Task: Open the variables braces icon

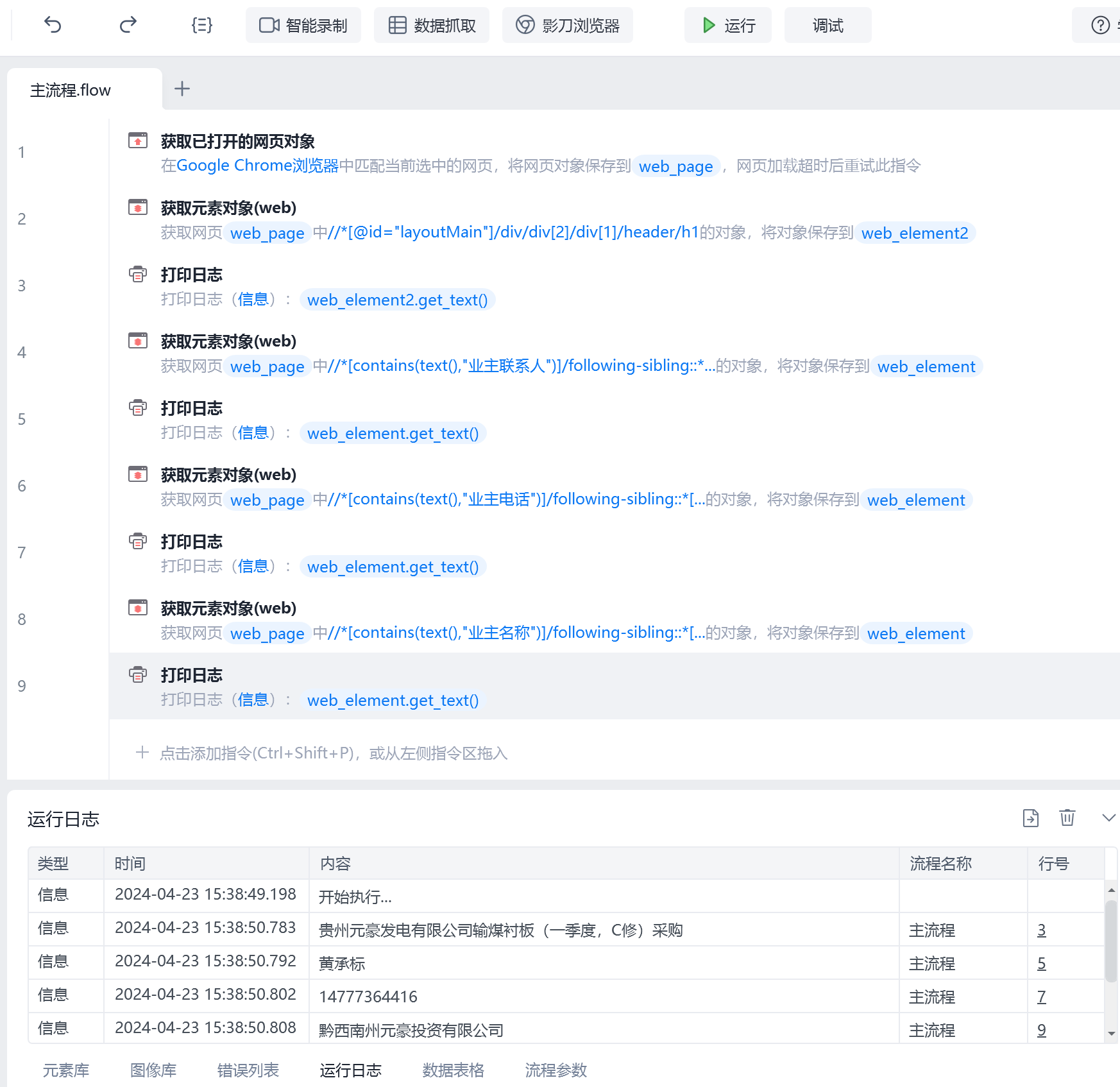Action: tap(201, 25)
